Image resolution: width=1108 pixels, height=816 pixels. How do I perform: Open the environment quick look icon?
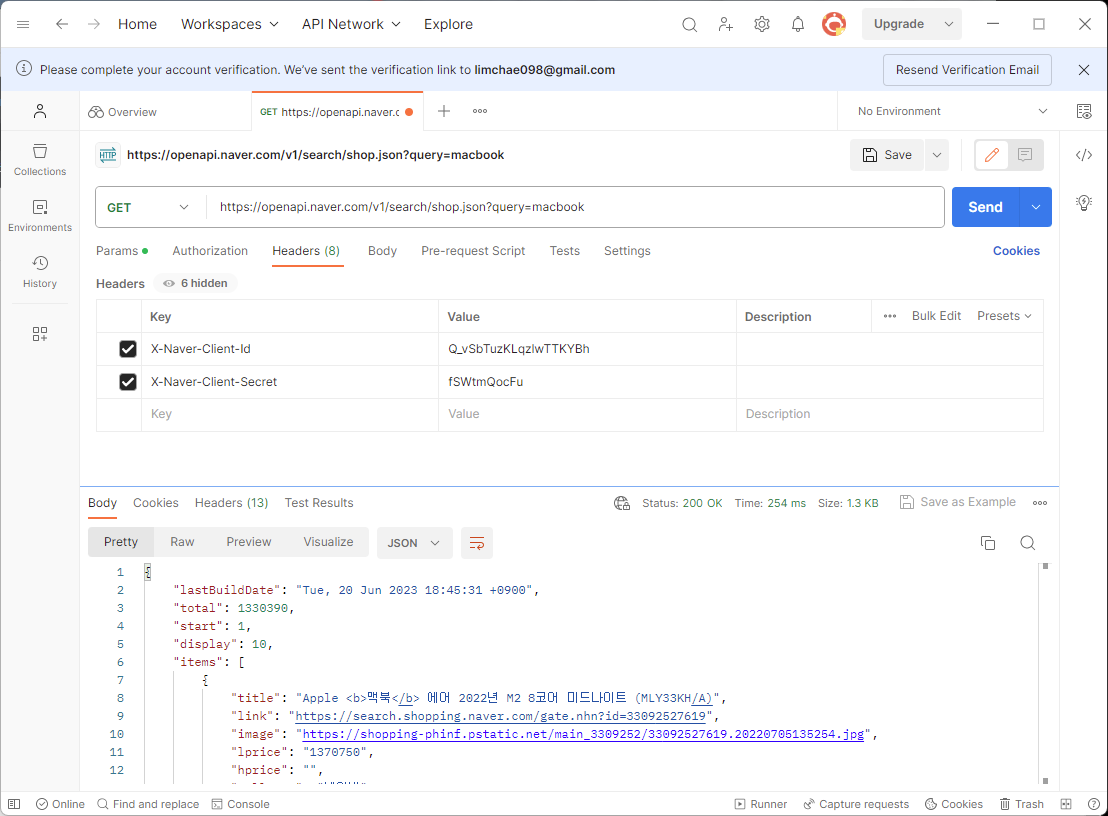coord(1083,111)
